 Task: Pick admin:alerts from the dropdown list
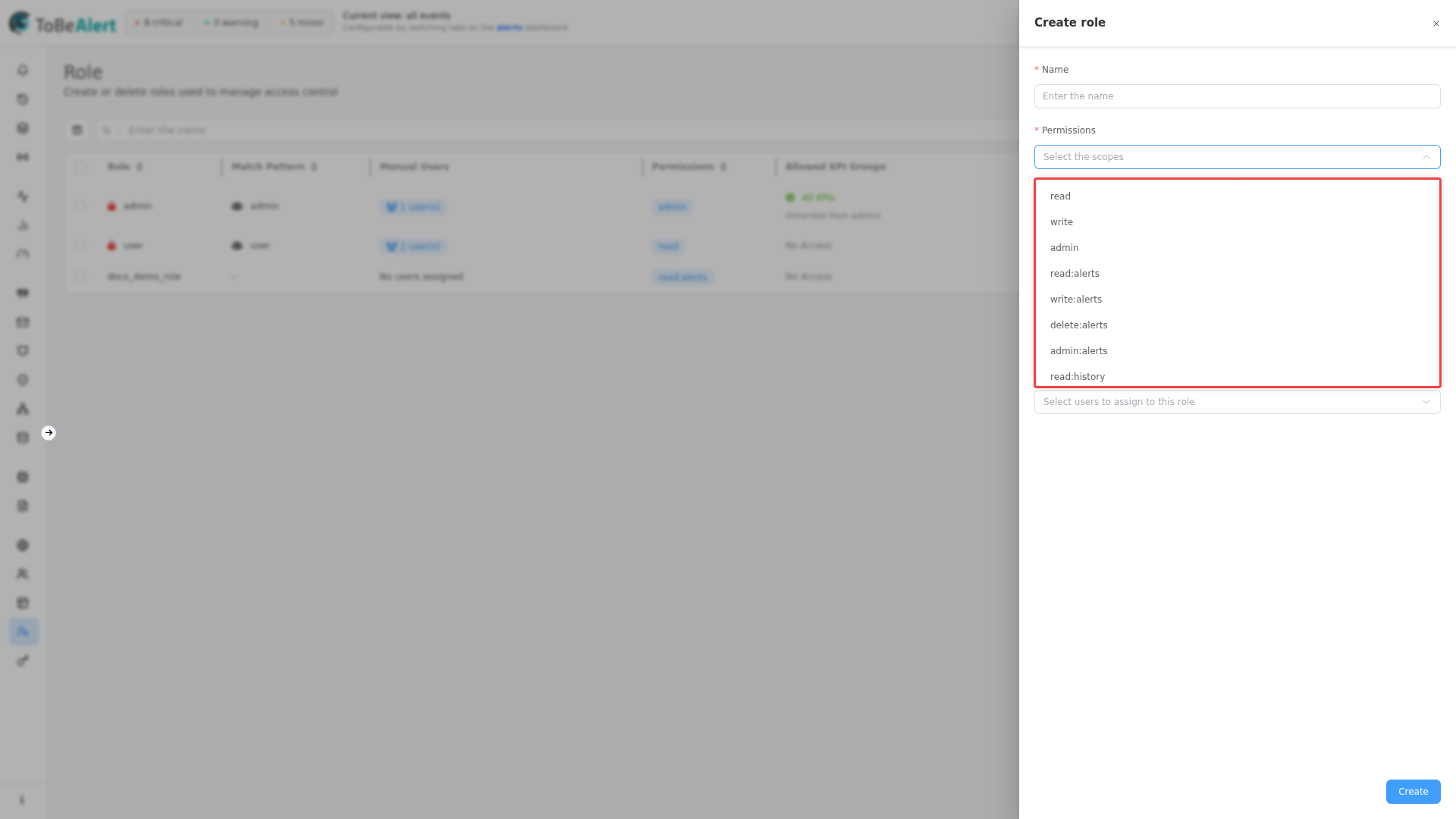(x=1237, y=351)
